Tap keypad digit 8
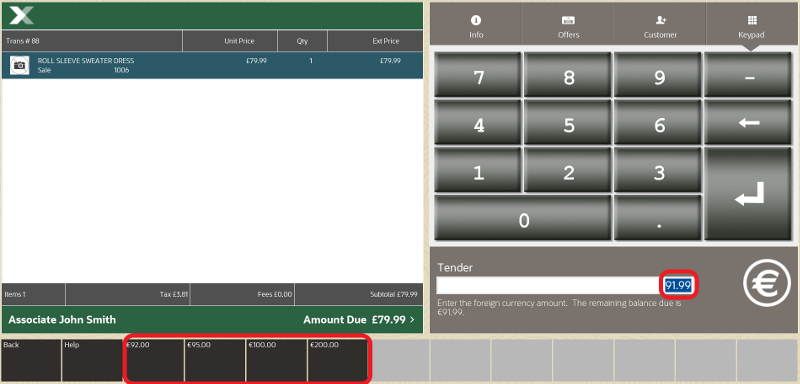Image resolution: width=800 pixels, height=384 pixels. coord(568,75)
